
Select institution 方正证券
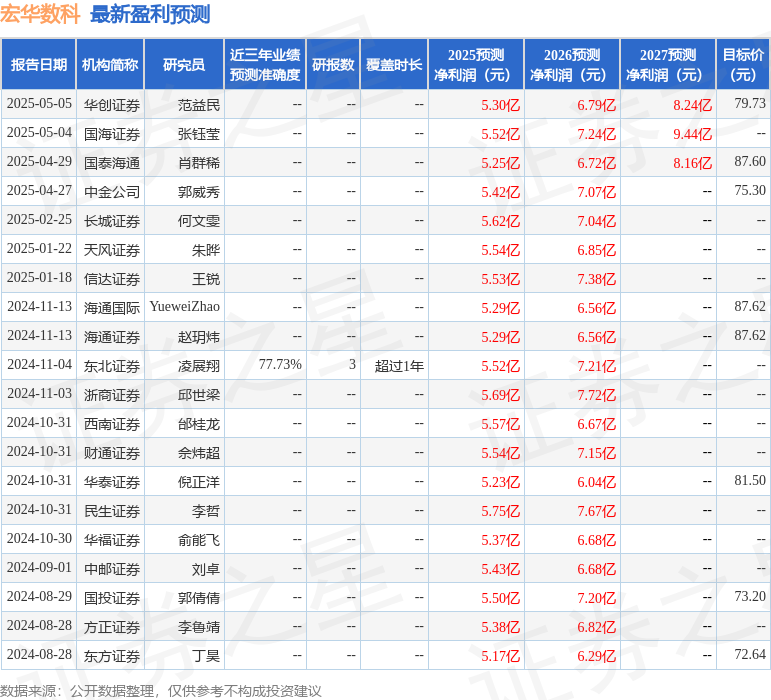tap(112, 627)
